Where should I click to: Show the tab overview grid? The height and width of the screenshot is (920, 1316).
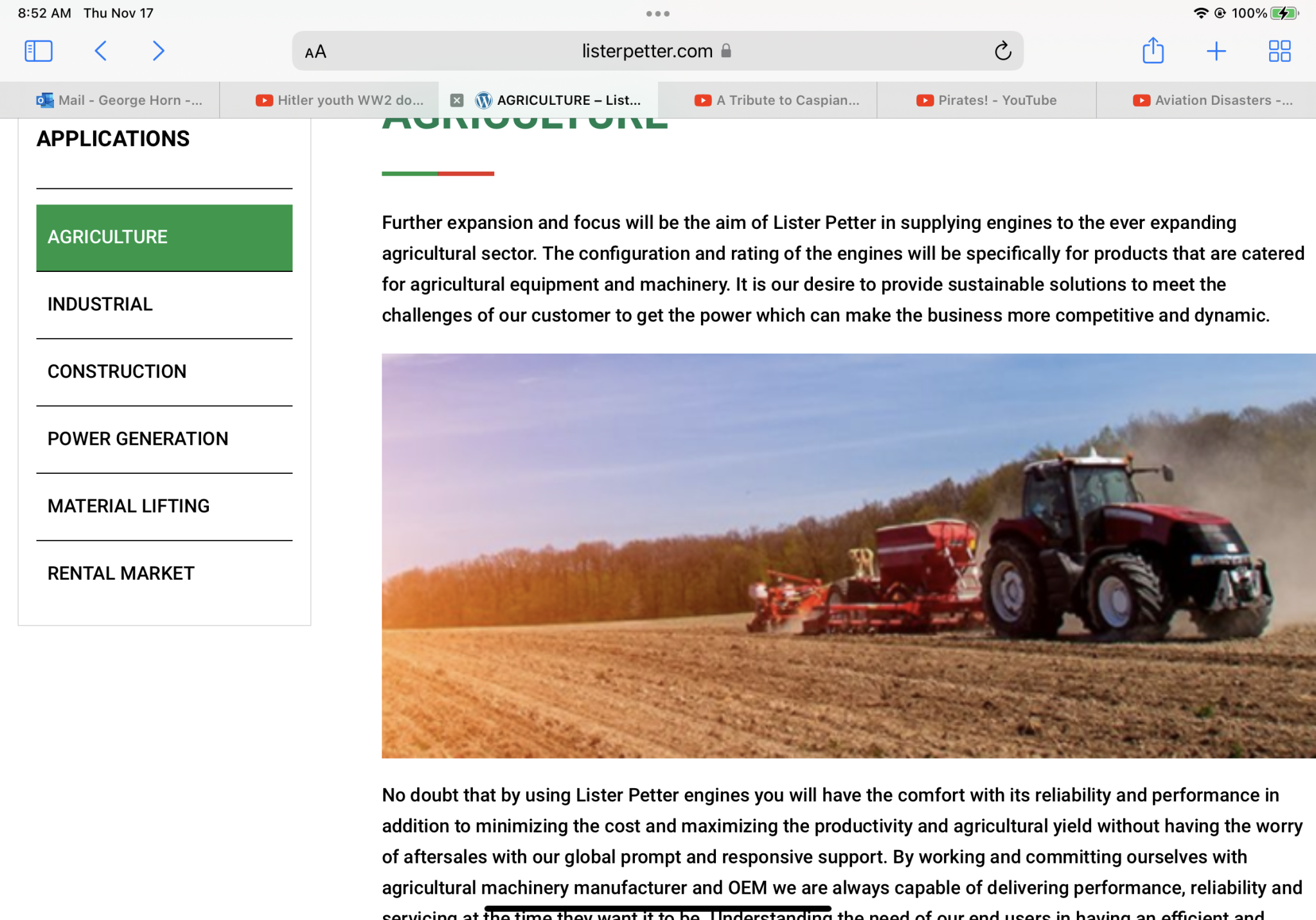tap(1279, 51)
